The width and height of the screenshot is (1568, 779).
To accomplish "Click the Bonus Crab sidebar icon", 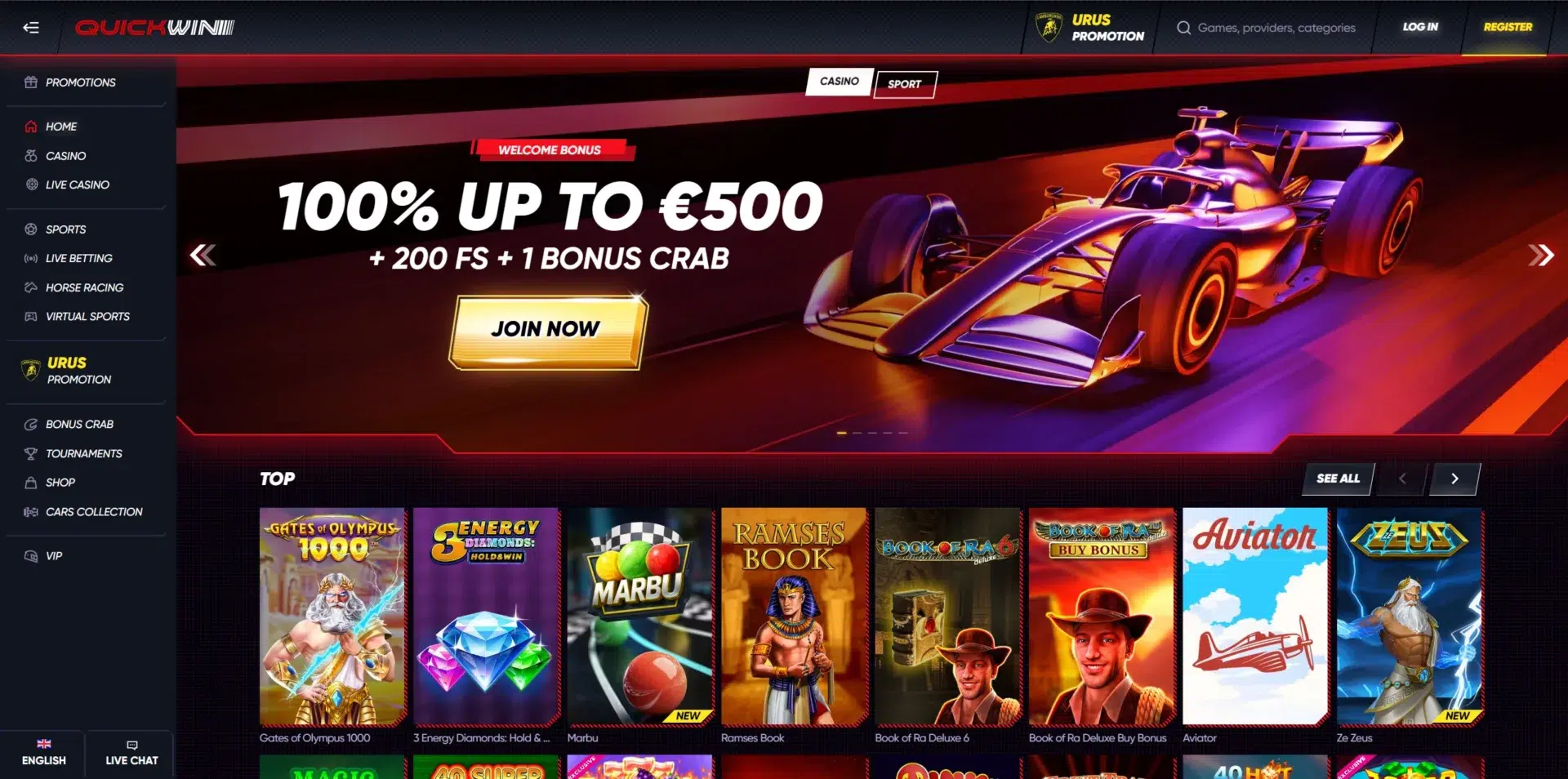I will 31,425.
